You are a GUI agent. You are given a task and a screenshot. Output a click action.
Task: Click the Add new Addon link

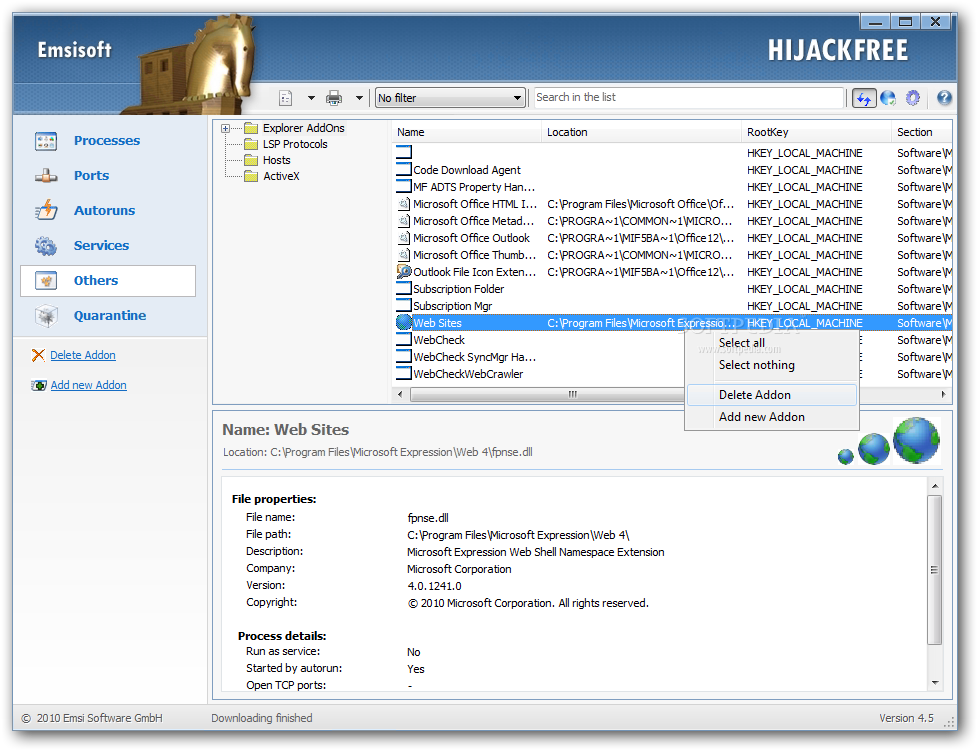click(x=89, y=385)
